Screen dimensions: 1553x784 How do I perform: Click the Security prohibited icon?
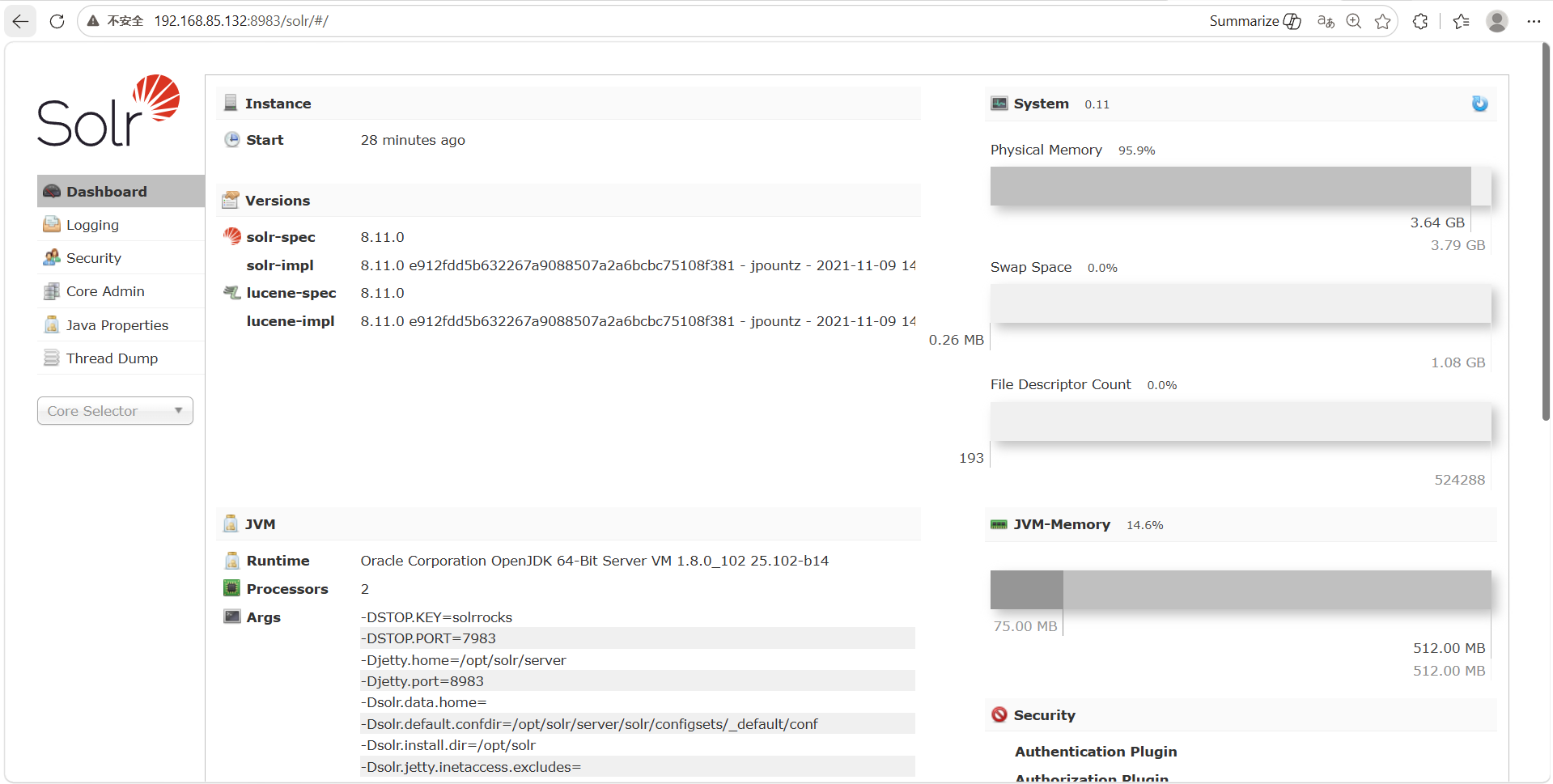(x=999, y=715)
